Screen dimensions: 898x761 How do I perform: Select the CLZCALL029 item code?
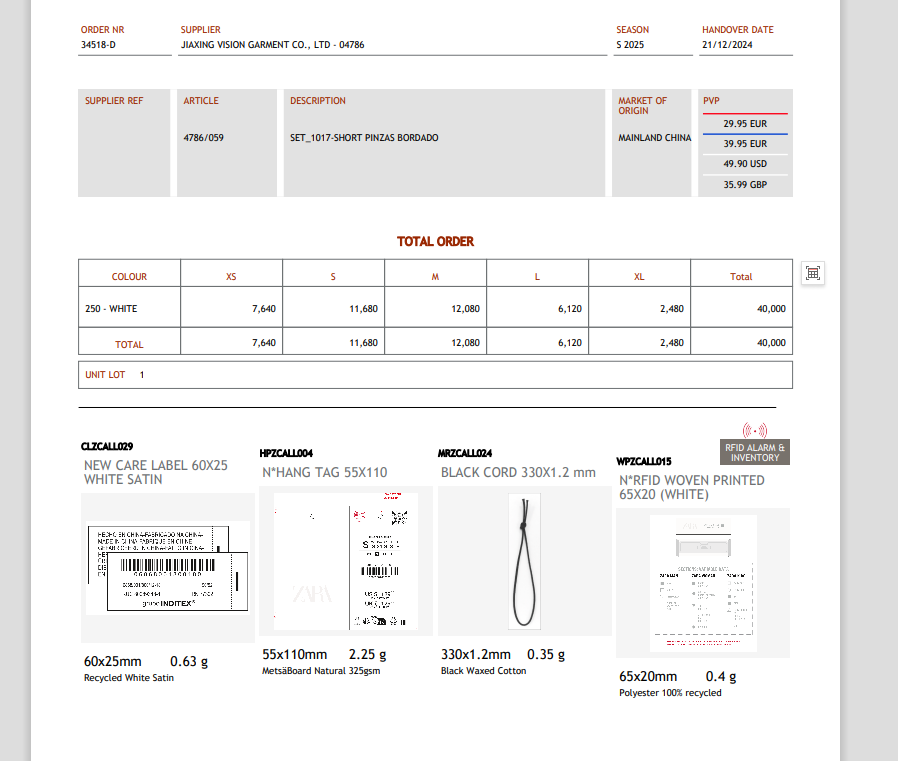click(107, 446)
